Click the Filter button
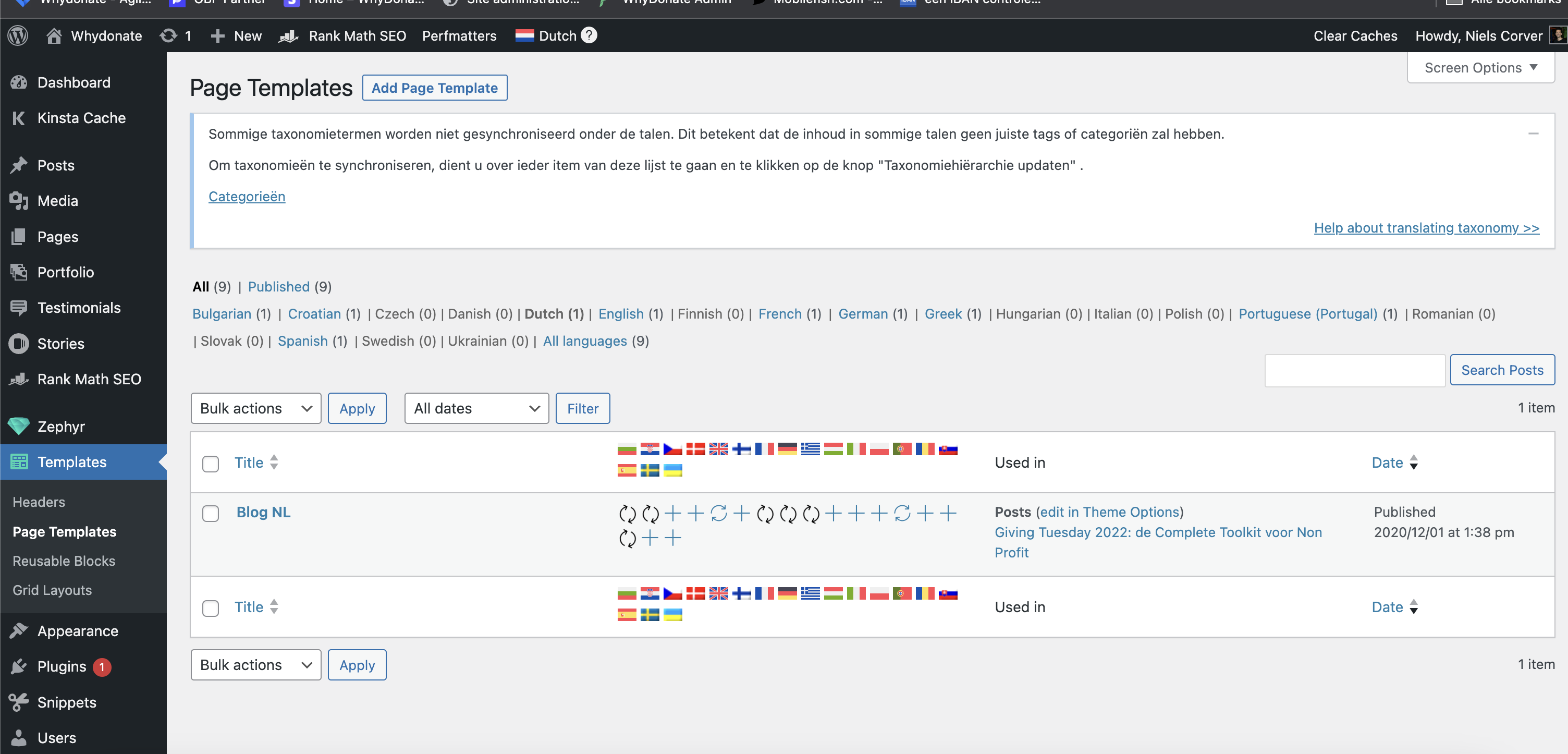Screen dimensions: 1568x754 pyautogui.click(x=582, y=408)
